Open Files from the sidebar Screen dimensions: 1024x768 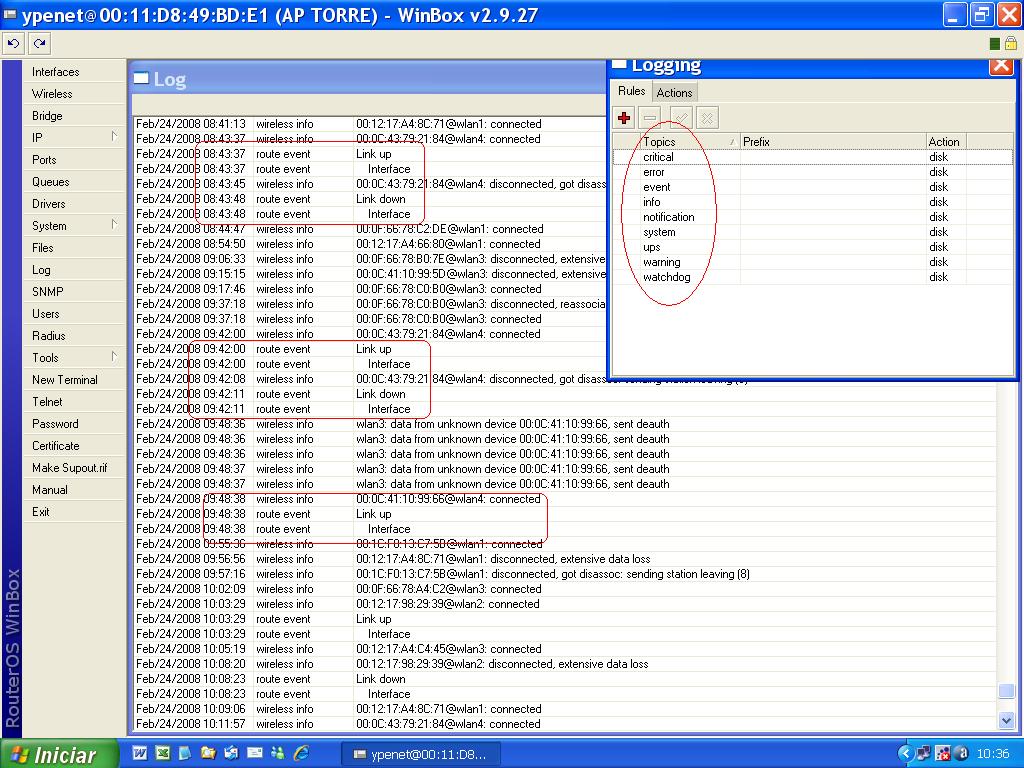coord(74,248)
